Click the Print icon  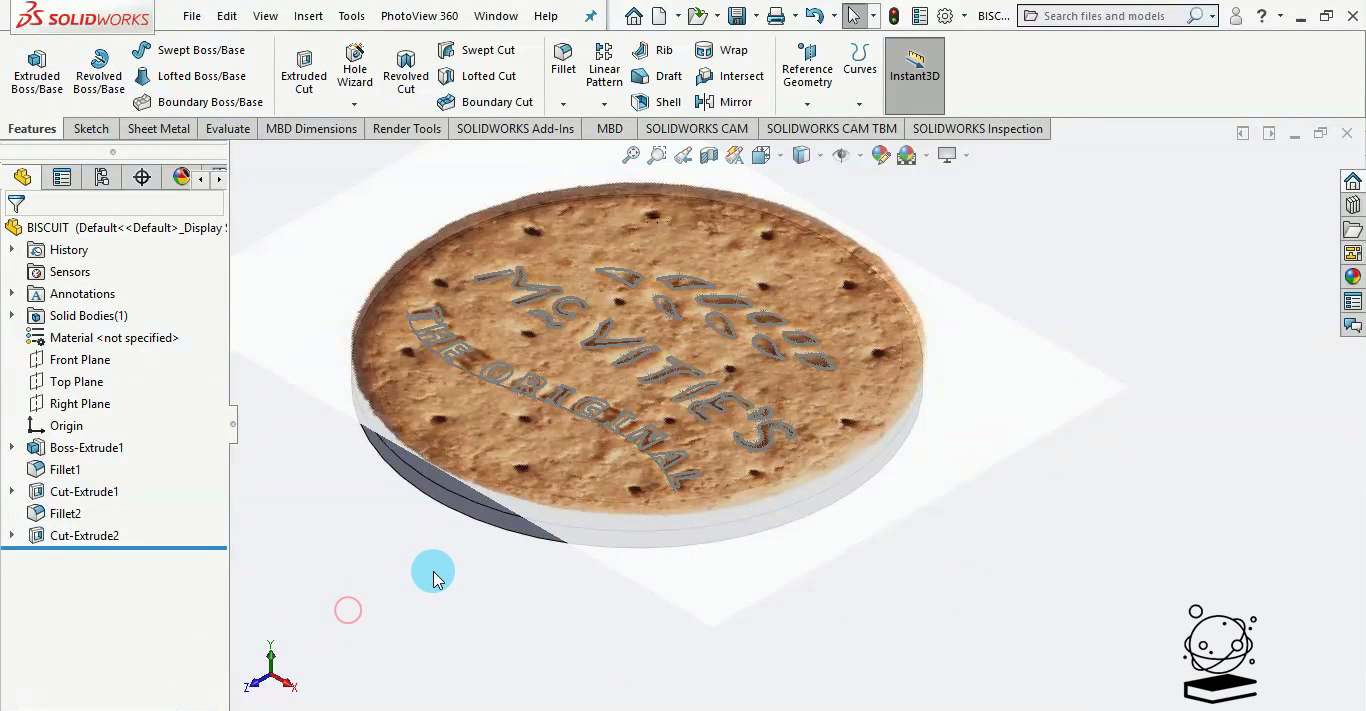tap(776, 16)
